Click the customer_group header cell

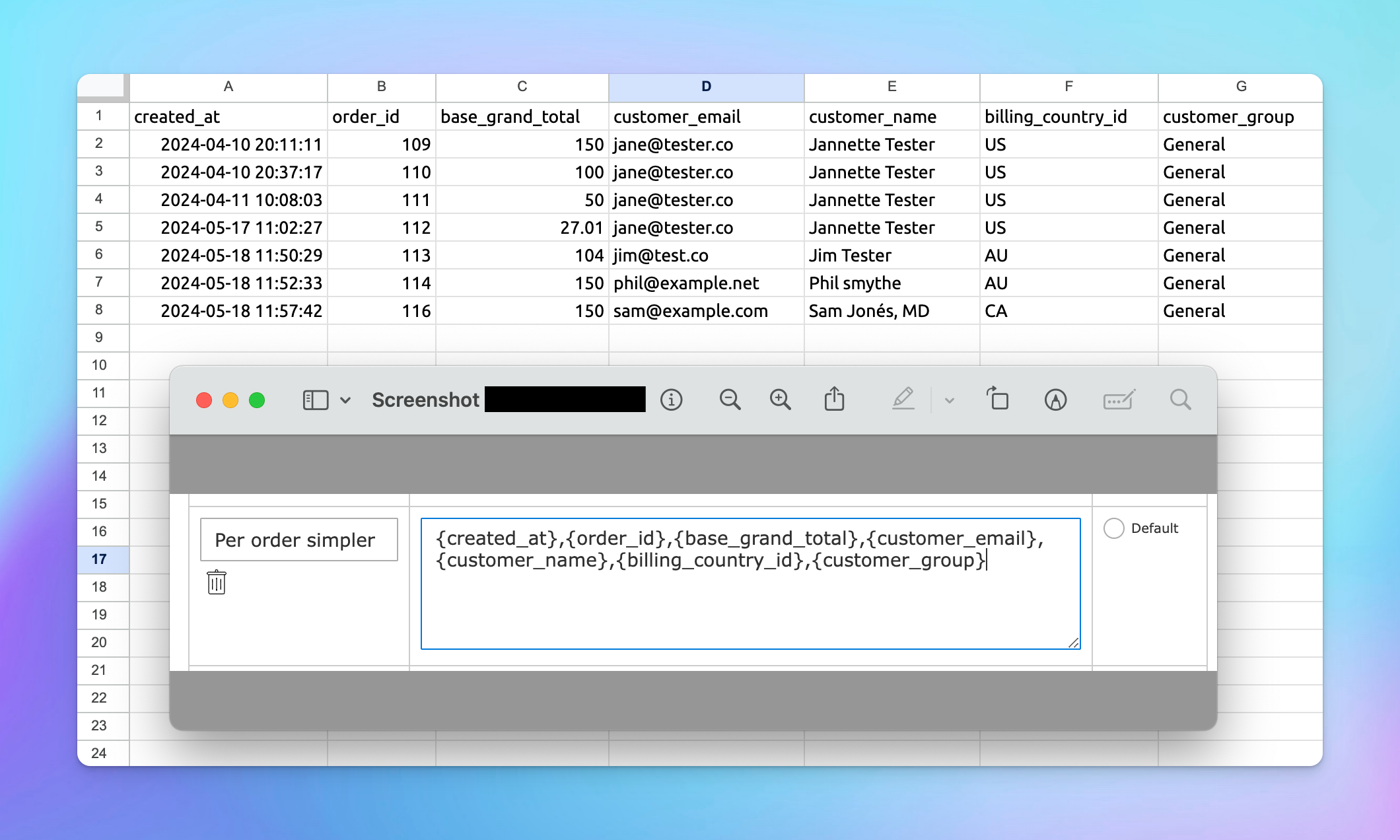pyautogui.click(x=1242, y=116)
